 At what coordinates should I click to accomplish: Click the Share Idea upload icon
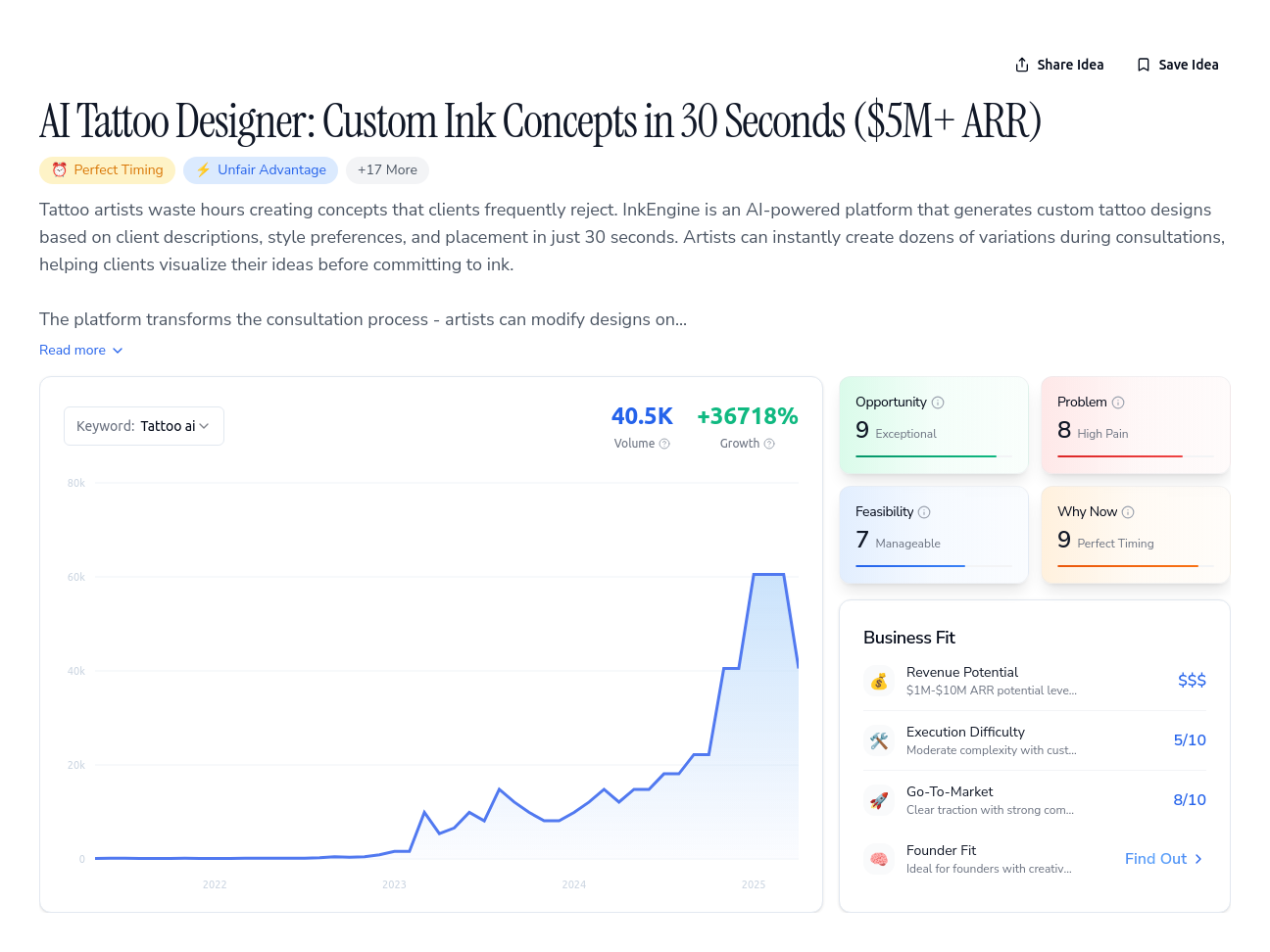click(1022, 65)
